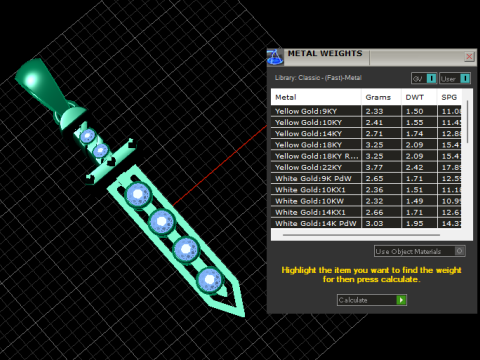
Task: Sort by the Grams column header
Action: click(x=381, y=97)
